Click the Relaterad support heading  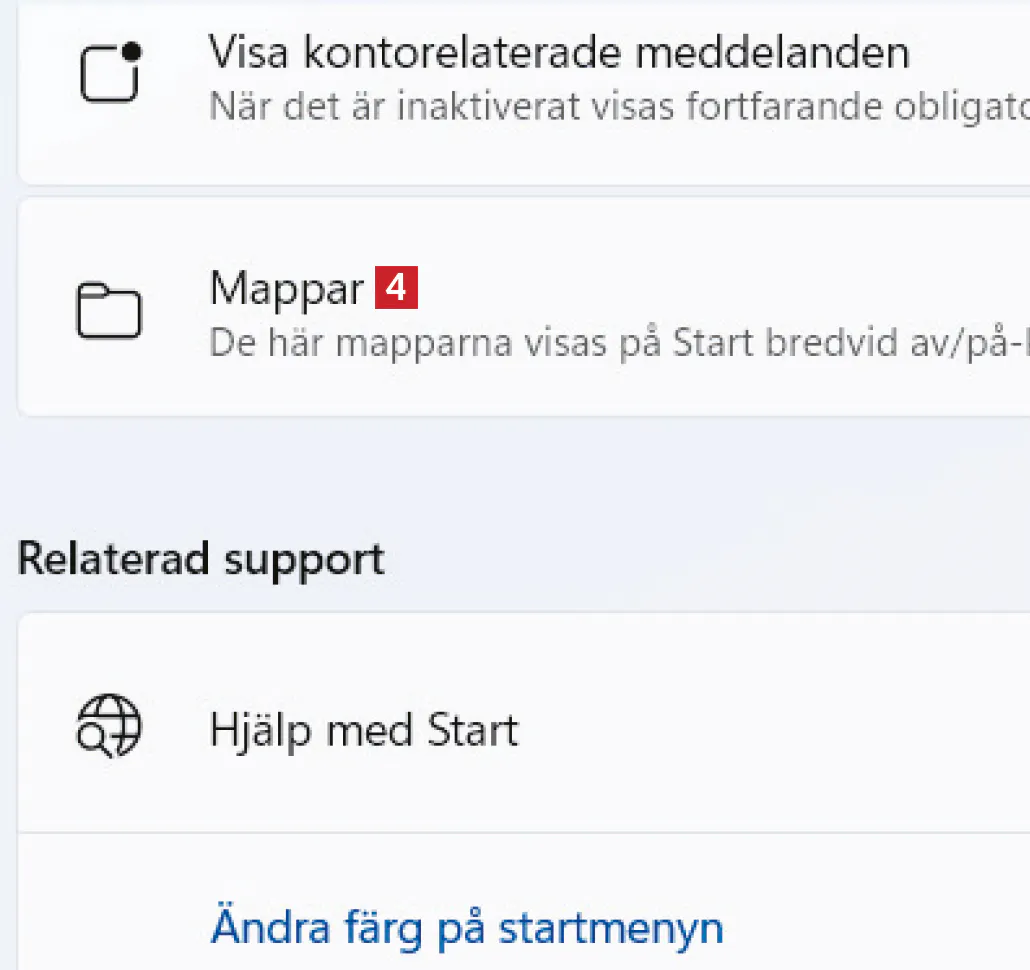tap(201, 559)
